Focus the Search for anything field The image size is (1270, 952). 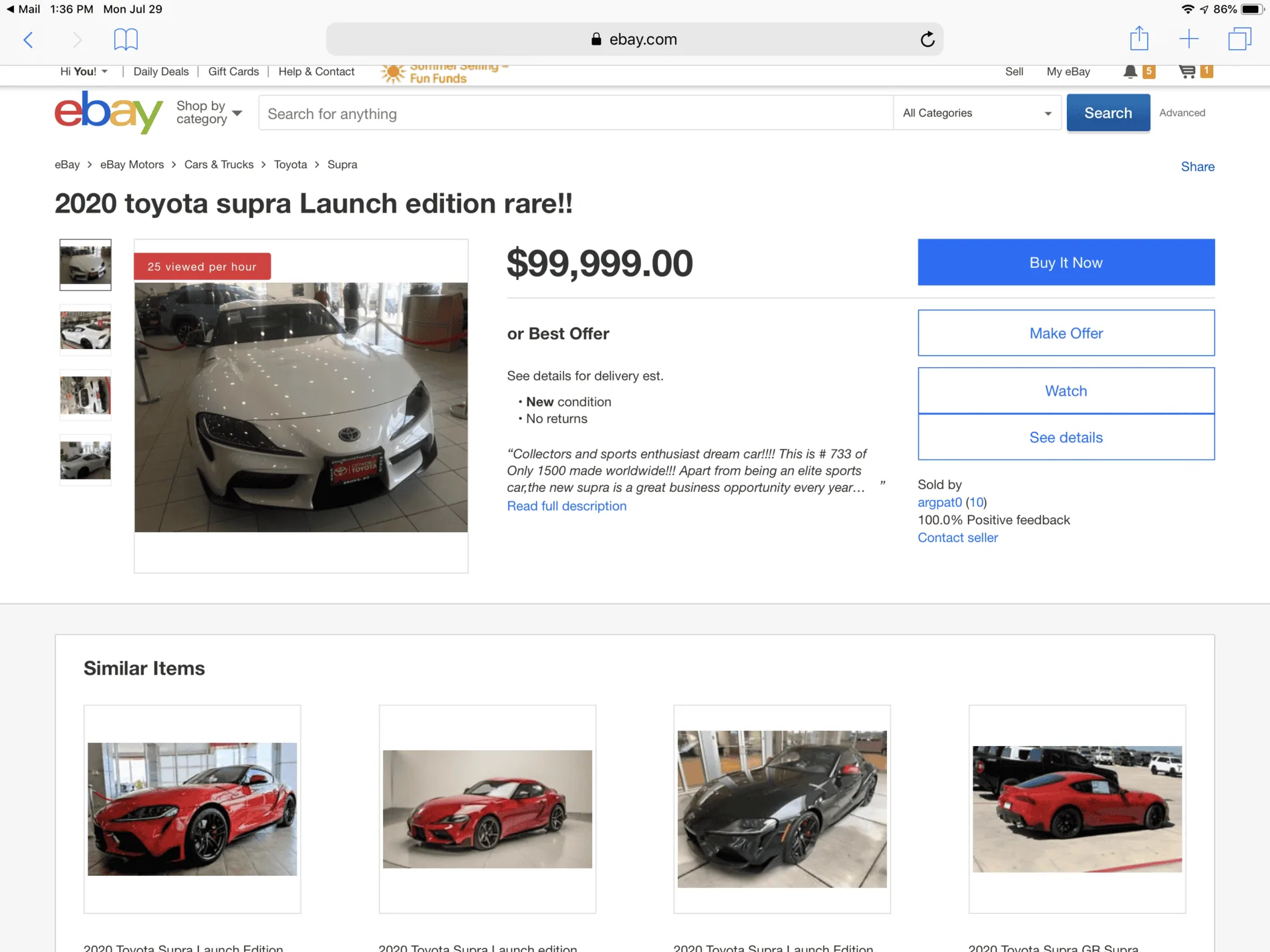tap(576, 113)
